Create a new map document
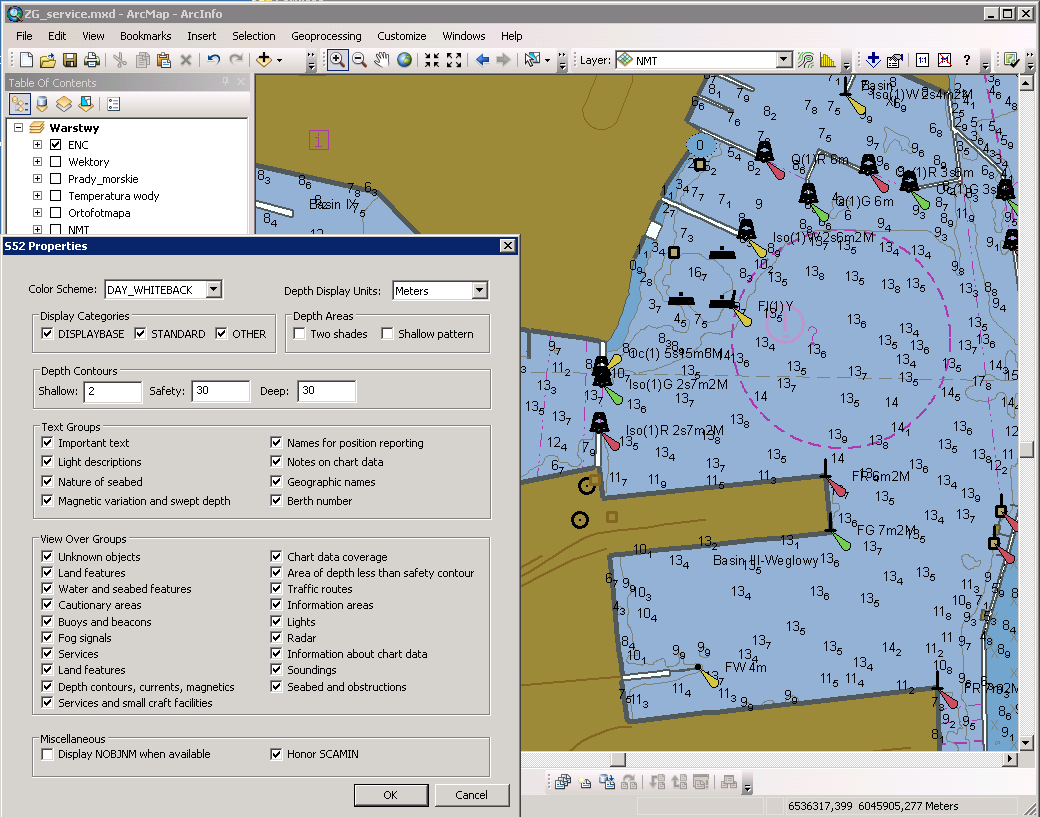Viewport: 1040px width, 817px height. 26,60
